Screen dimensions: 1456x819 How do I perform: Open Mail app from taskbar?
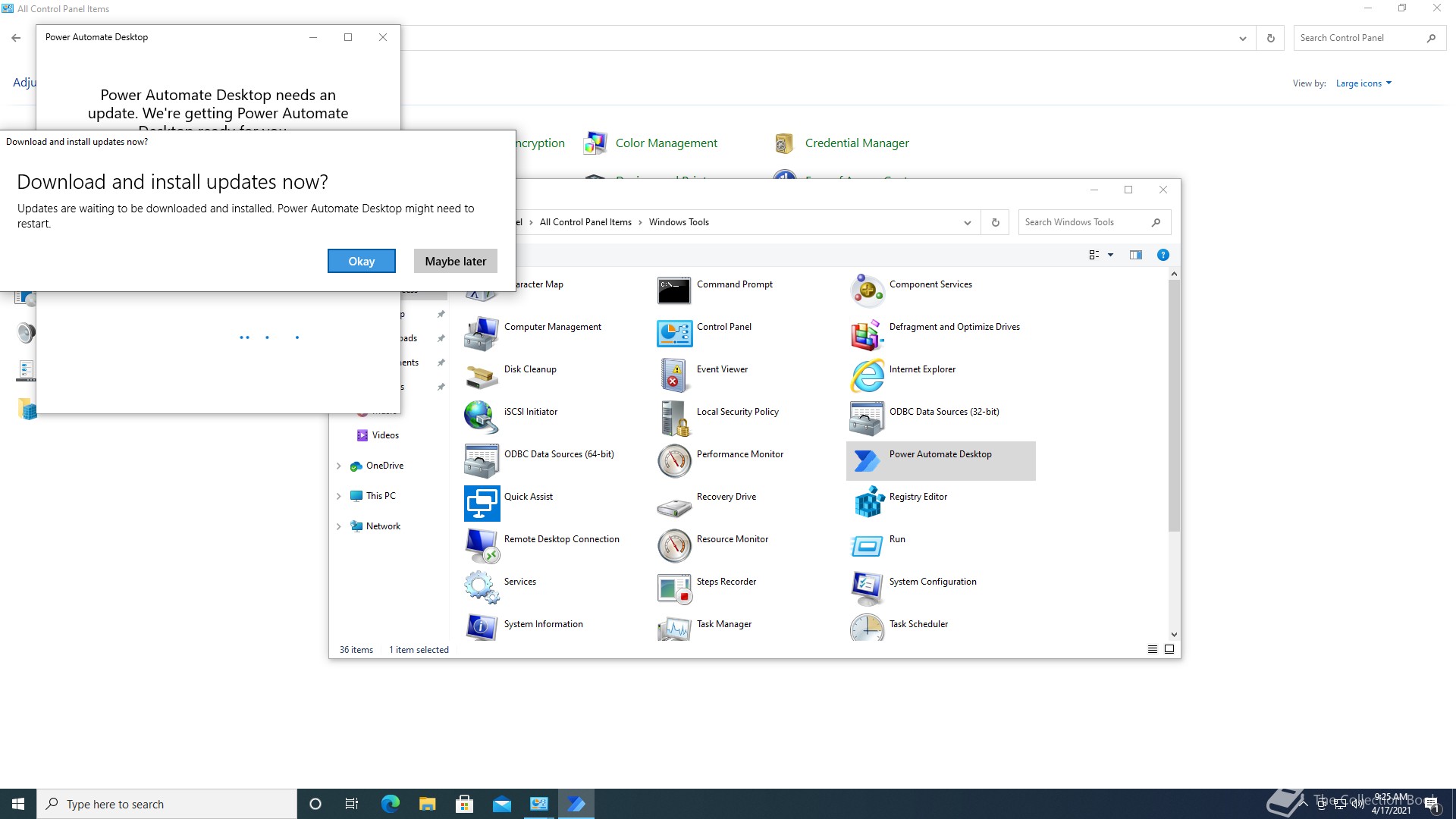pyautogui.click(x=502, y=804)
